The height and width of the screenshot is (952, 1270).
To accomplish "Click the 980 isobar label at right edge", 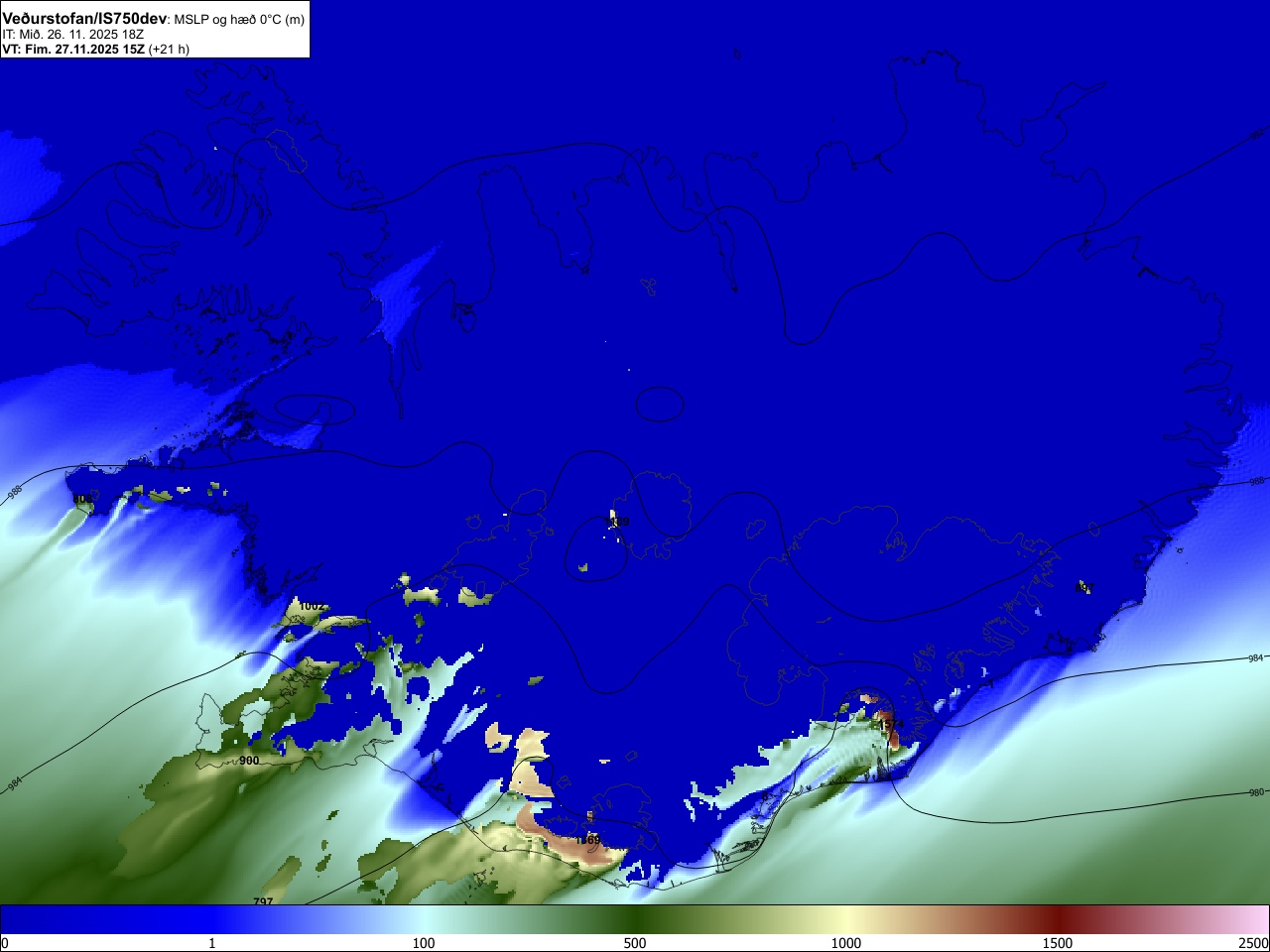I will [1256, 792].
